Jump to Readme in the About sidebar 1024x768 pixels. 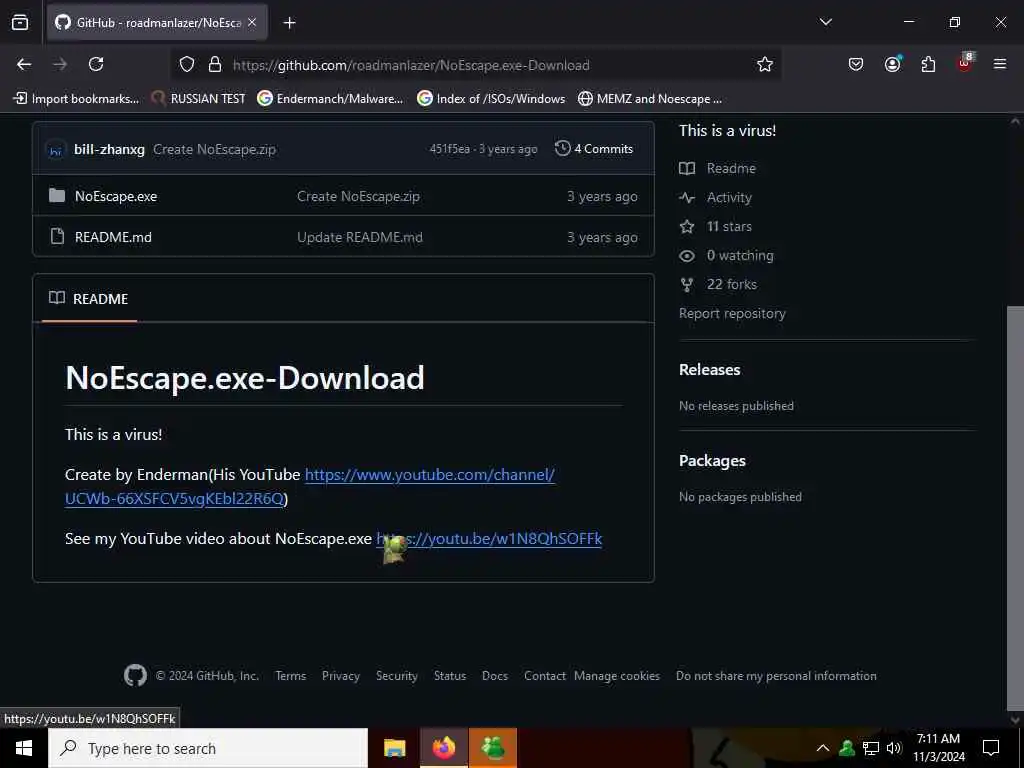coord(718,168)
